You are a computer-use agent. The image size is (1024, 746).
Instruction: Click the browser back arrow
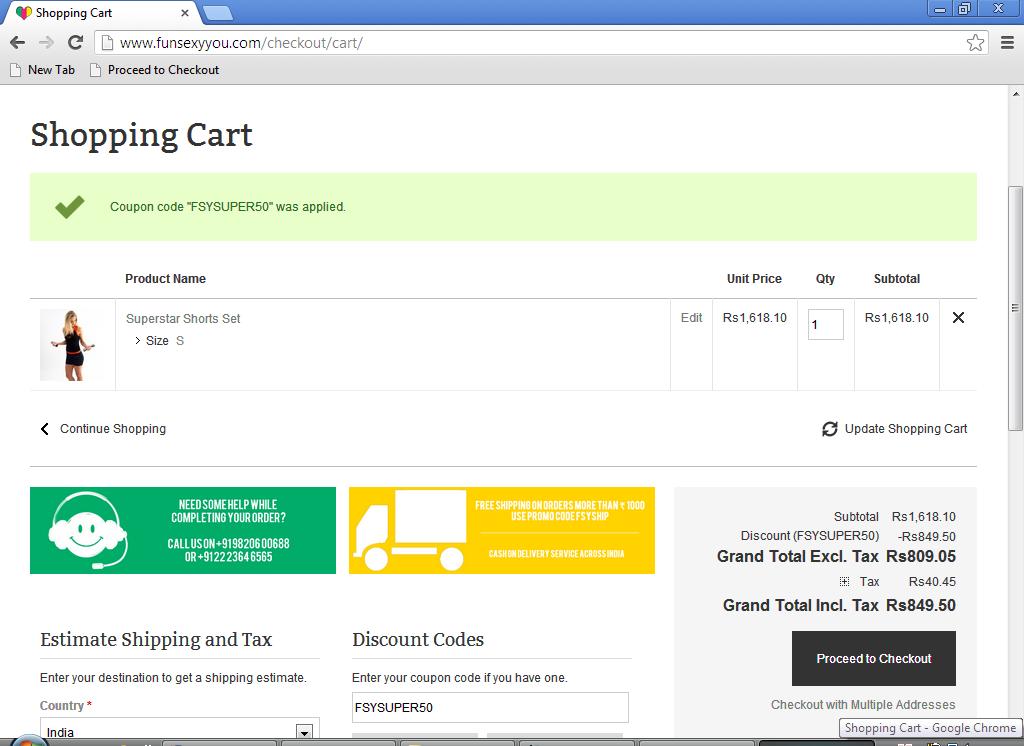[x=17, y=42]
